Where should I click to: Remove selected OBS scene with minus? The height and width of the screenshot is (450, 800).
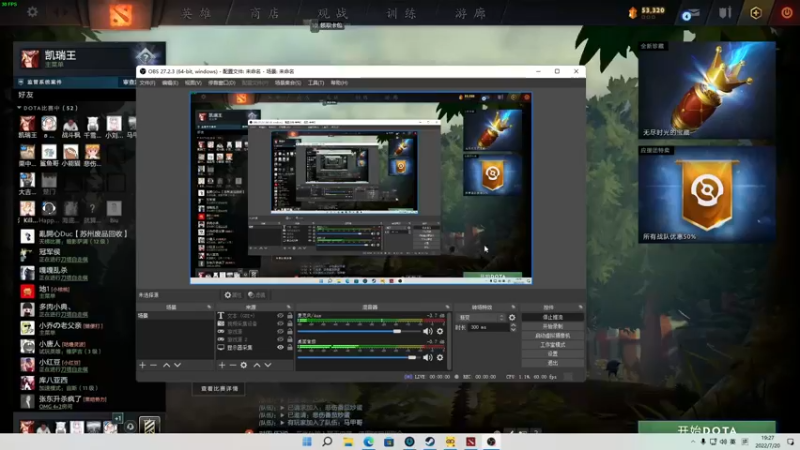[154, 365]
